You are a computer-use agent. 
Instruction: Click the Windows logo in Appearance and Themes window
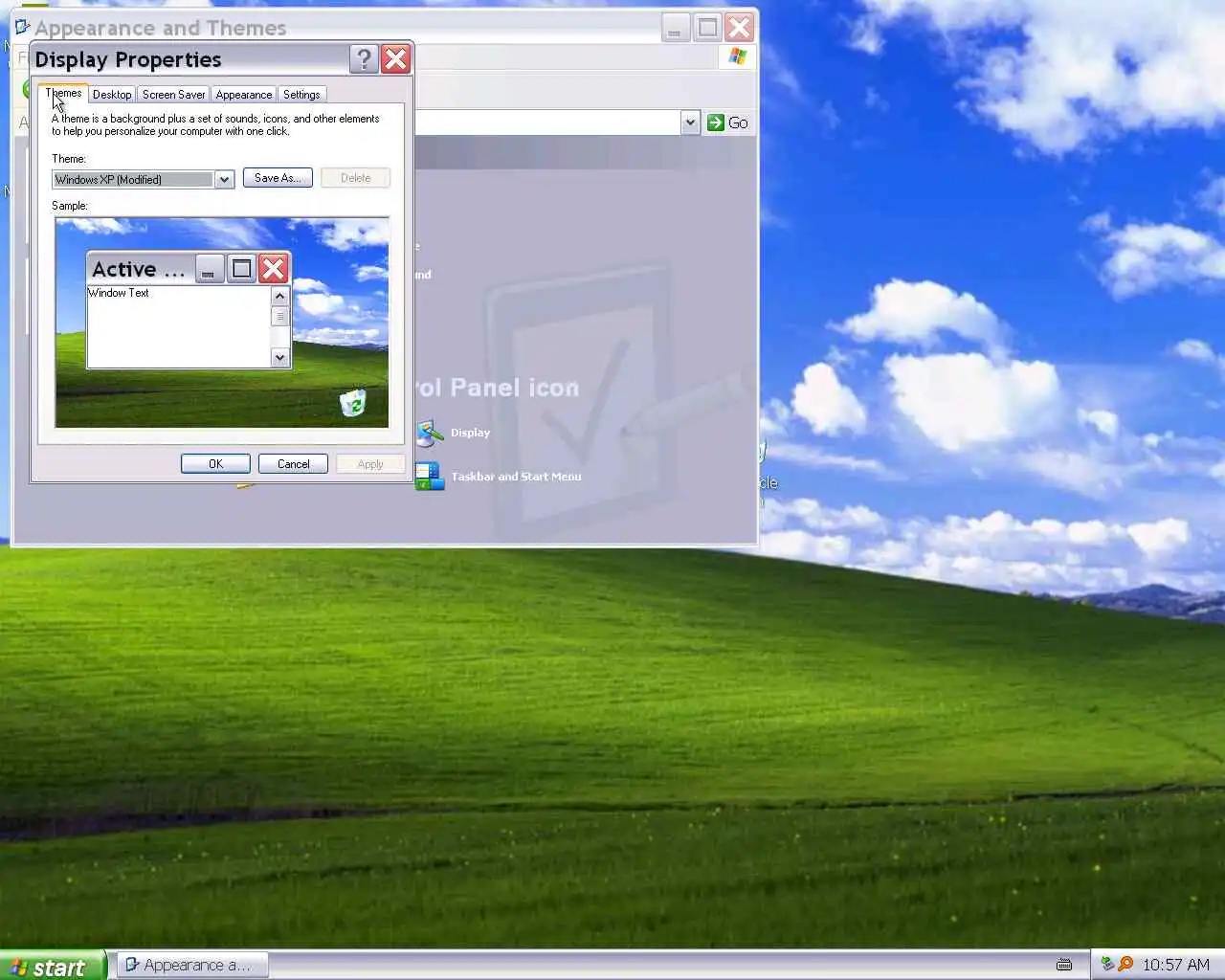737,56
